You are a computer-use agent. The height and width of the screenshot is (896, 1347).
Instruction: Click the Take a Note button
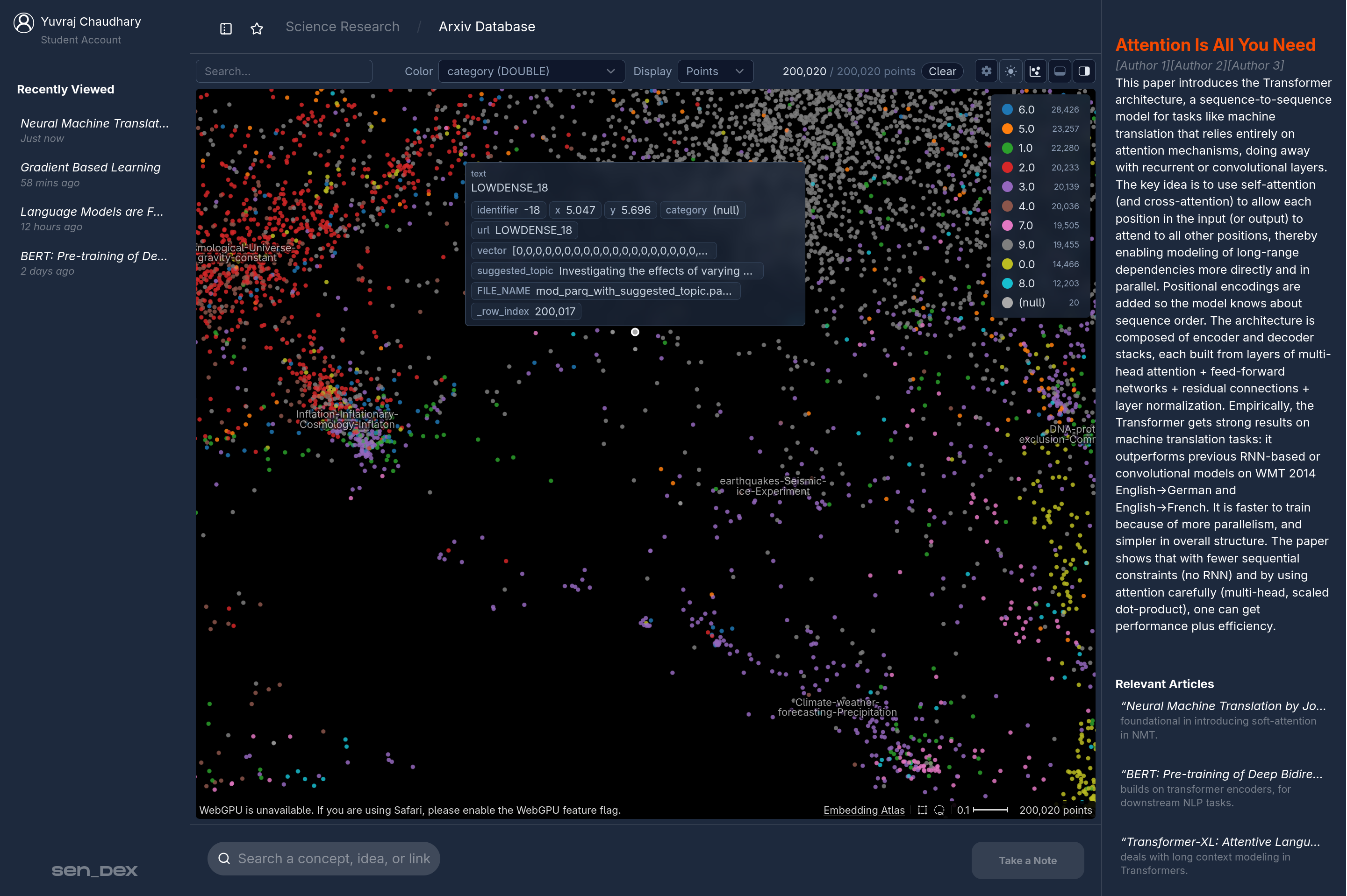pyautogui.click(x=1027, y=860)
